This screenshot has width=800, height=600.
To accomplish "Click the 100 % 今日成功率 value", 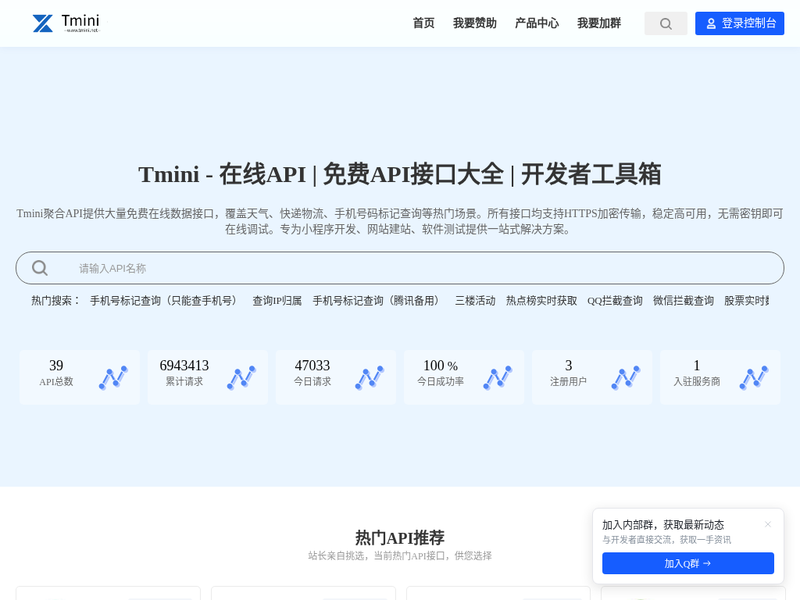I will click(440, 365).
